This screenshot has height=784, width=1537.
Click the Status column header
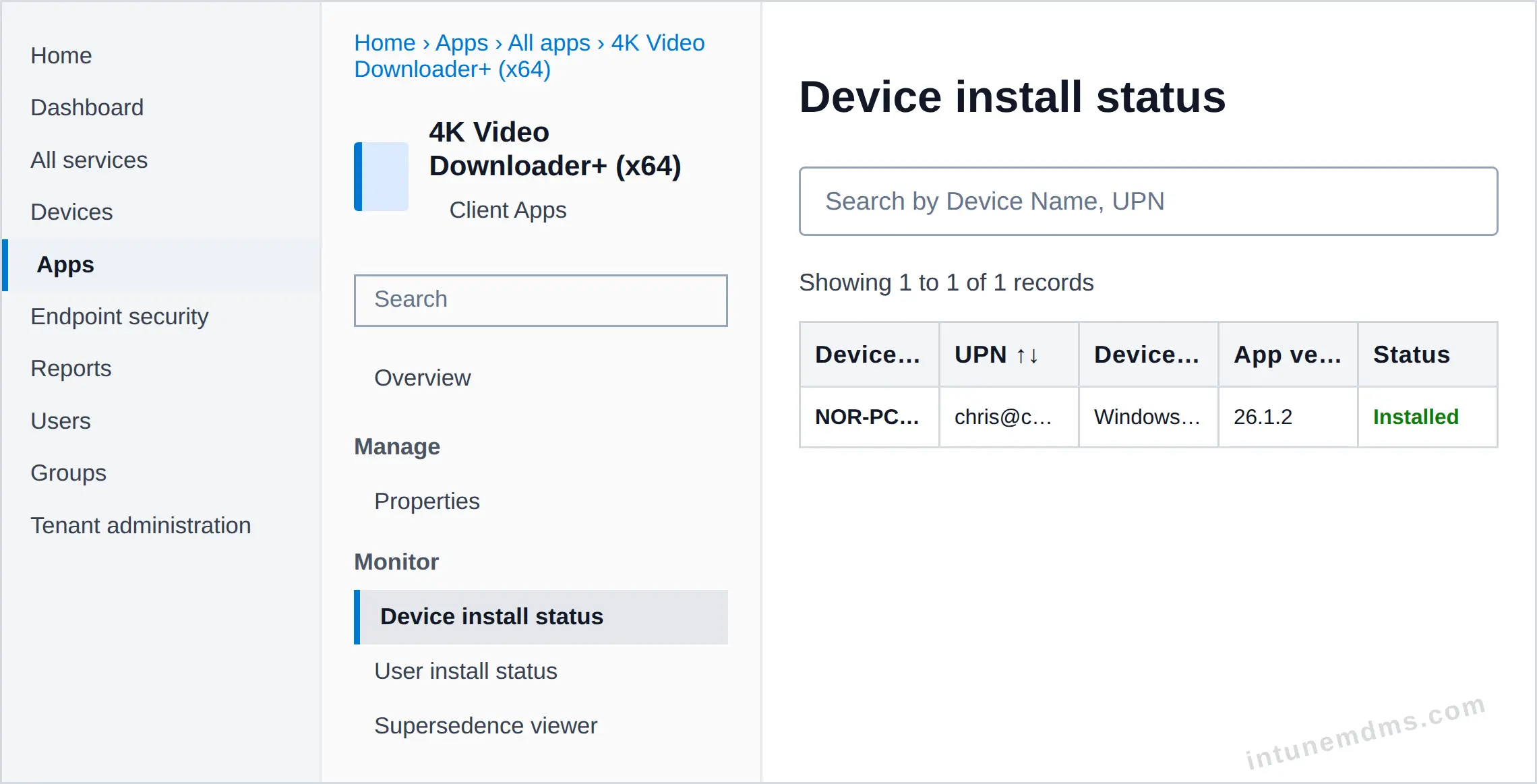[x=1427, y=355]
